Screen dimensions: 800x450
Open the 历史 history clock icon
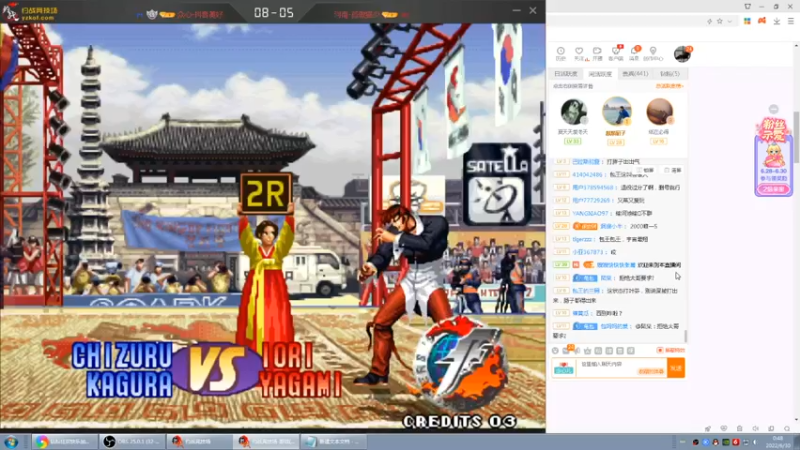561,53
